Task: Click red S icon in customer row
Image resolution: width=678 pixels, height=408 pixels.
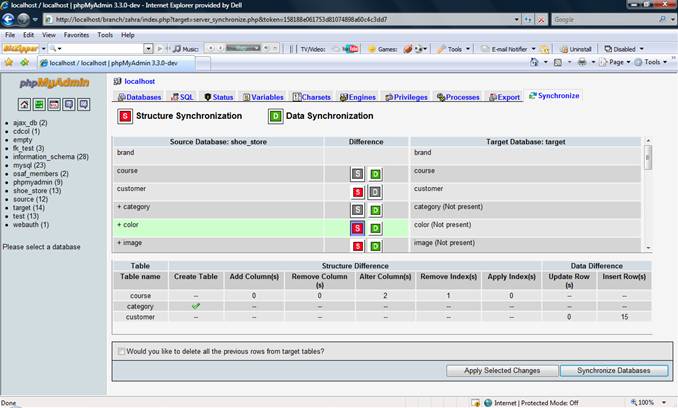Action: point(357,191)
